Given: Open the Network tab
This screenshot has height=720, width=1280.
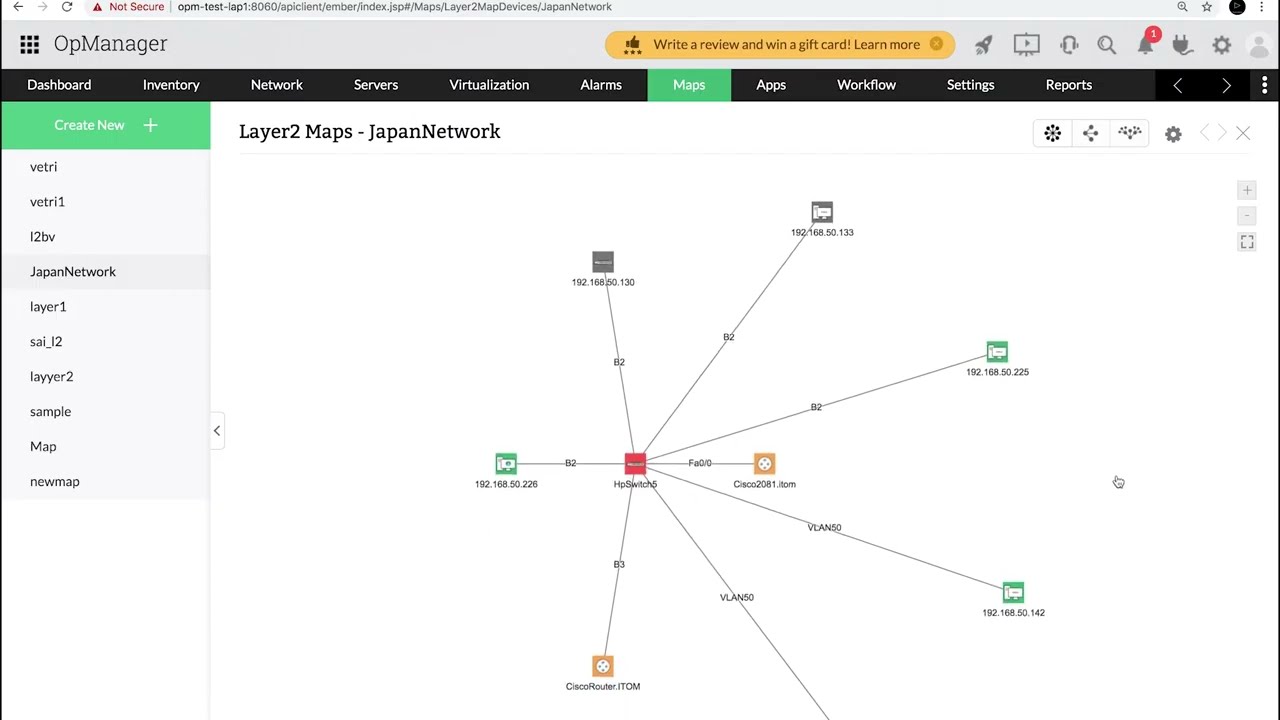Looking at the screenshot, I should click(277, 85).
